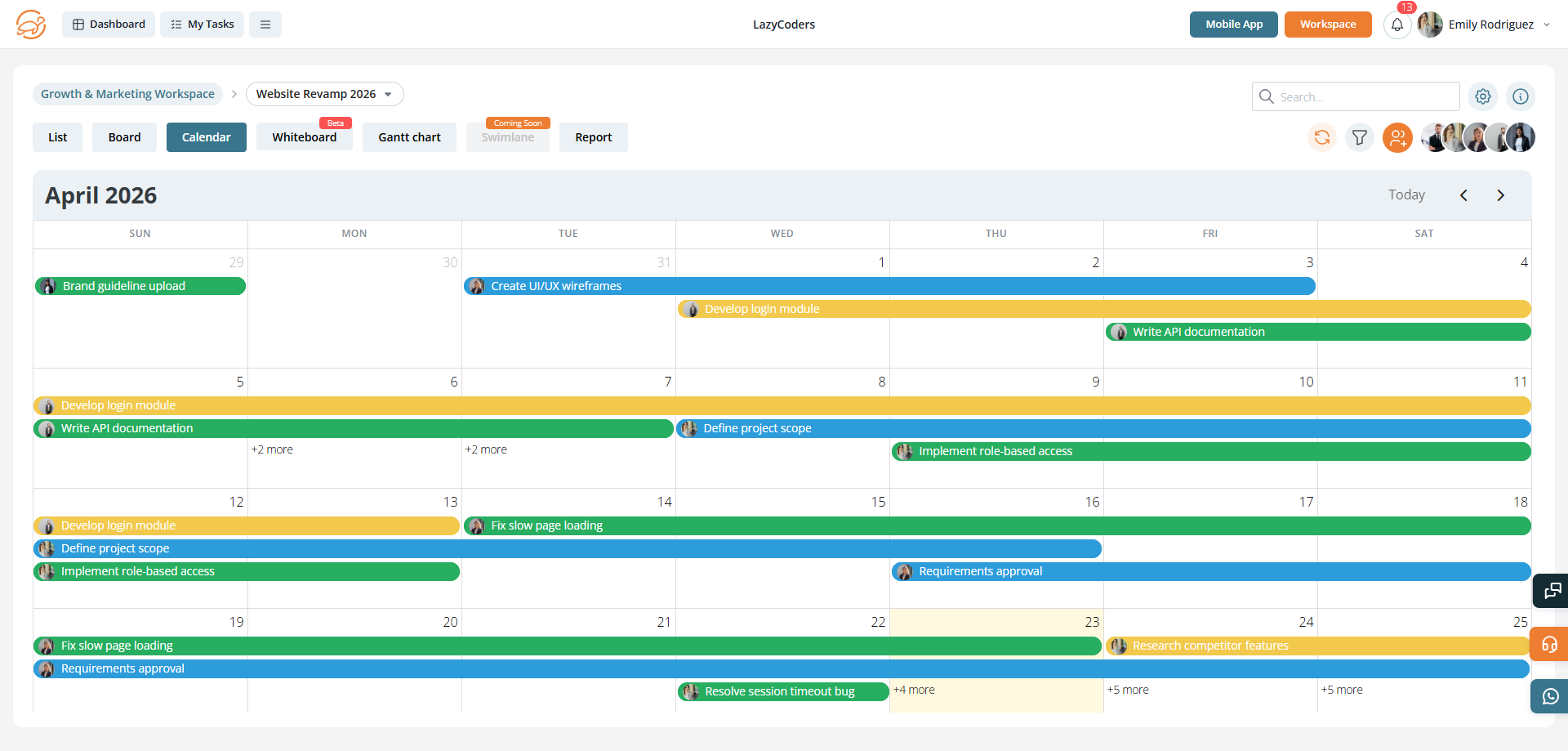This screenshot has height=751, width=1568.
Task: Show '+4 more' tasks on Thursday 23
Action: pos(914,690)
